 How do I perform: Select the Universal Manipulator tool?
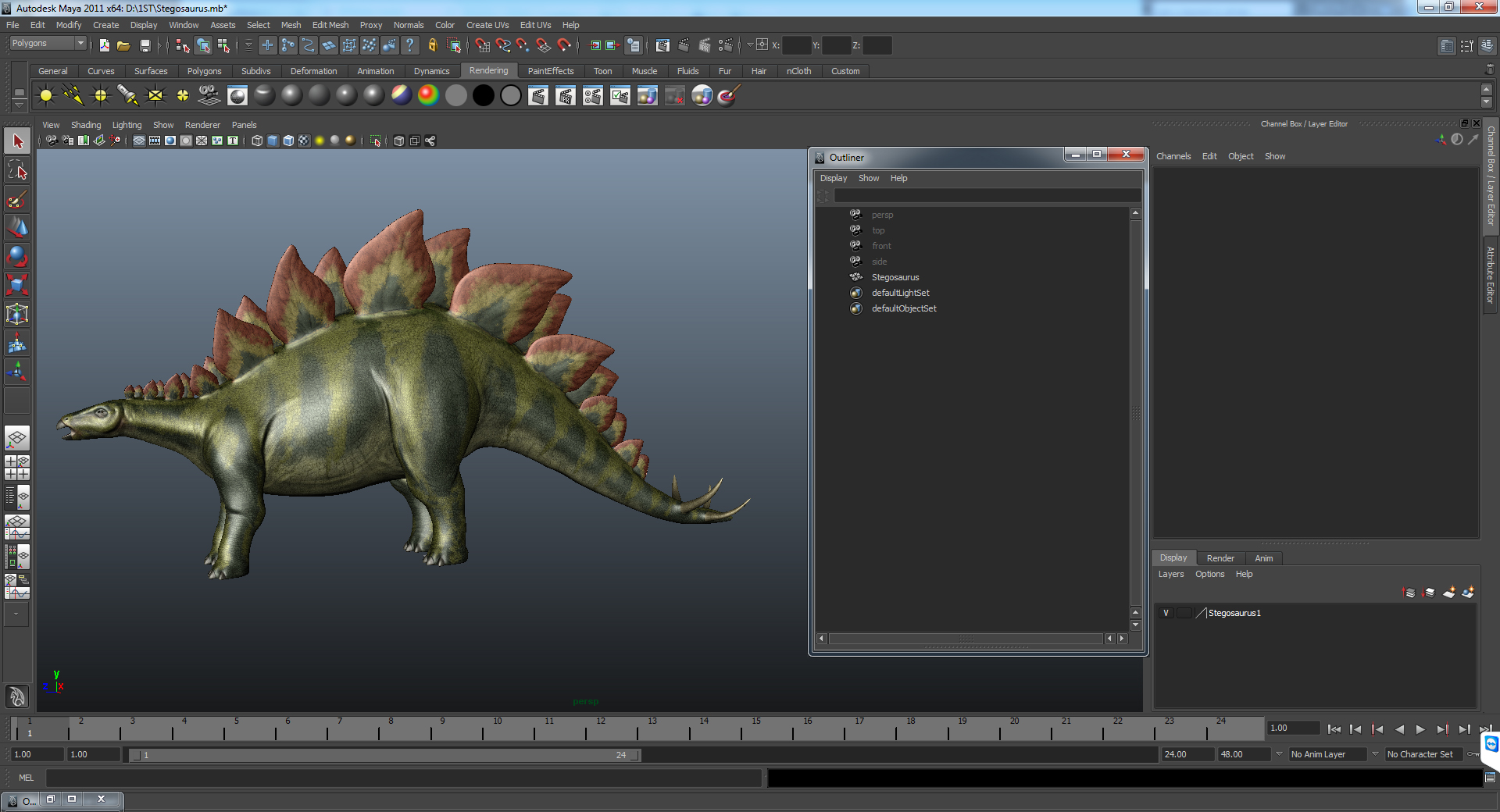pyautogui.click(x=17, y=314)
